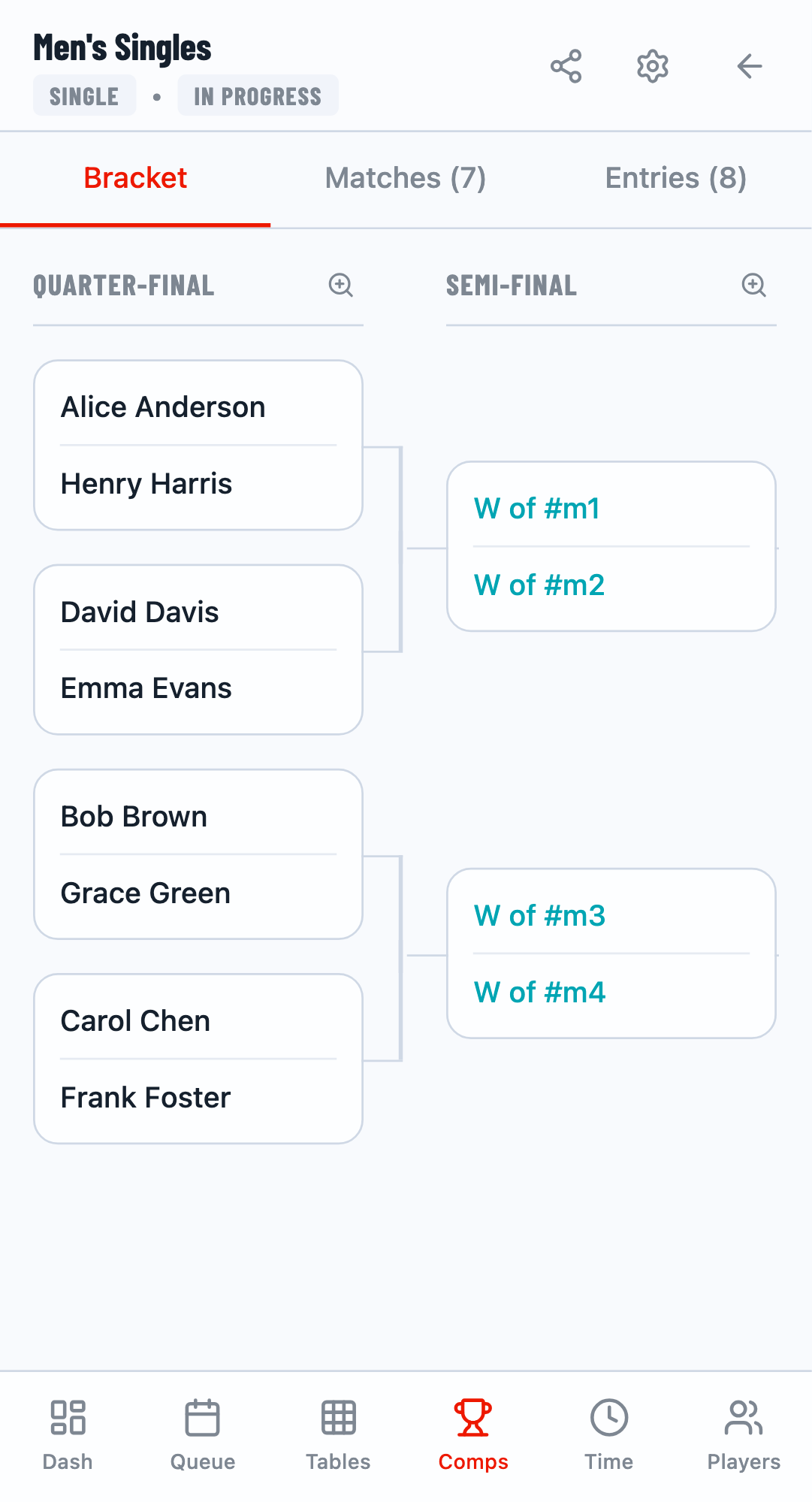Open the Alice Anderson vs Henry Harris match
Image resolution: width=812 pixels, height=1502 pixels.
(198, 445)
